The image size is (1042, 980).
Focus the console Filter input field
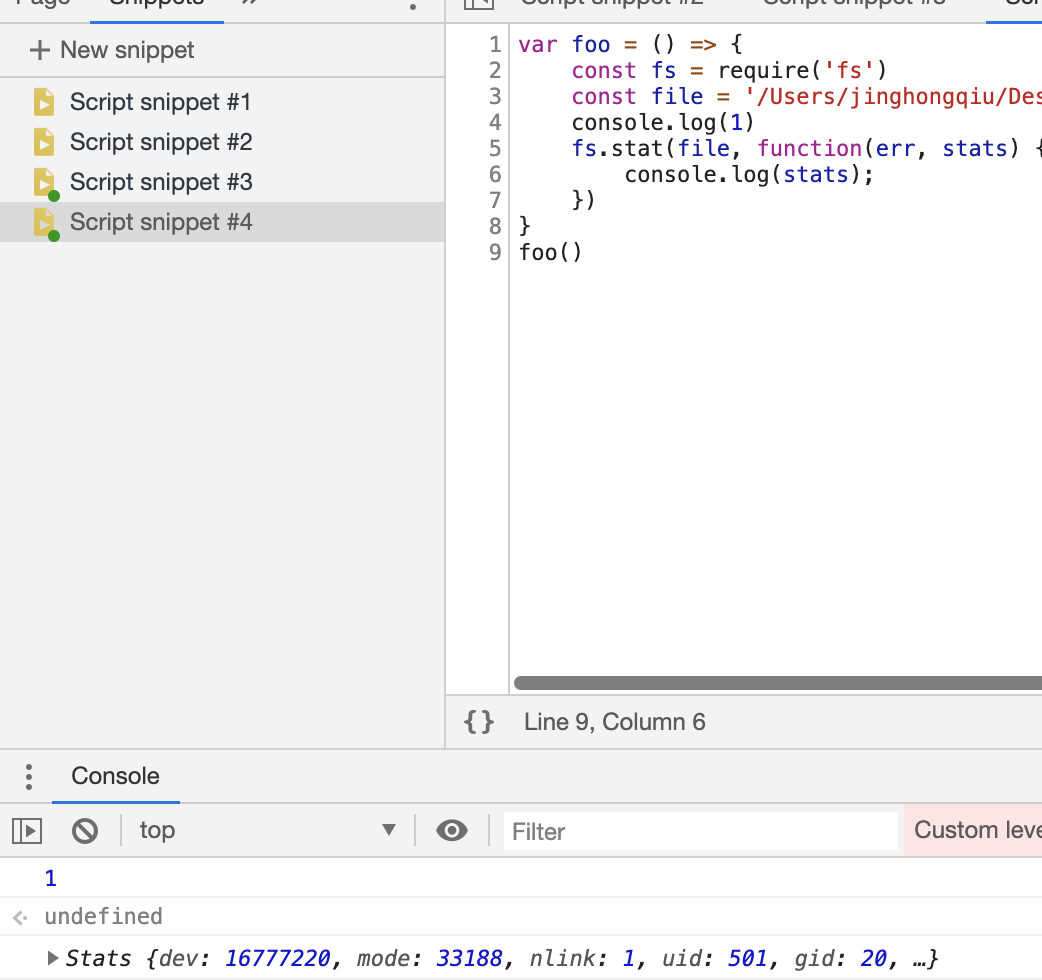coord(701,831)
